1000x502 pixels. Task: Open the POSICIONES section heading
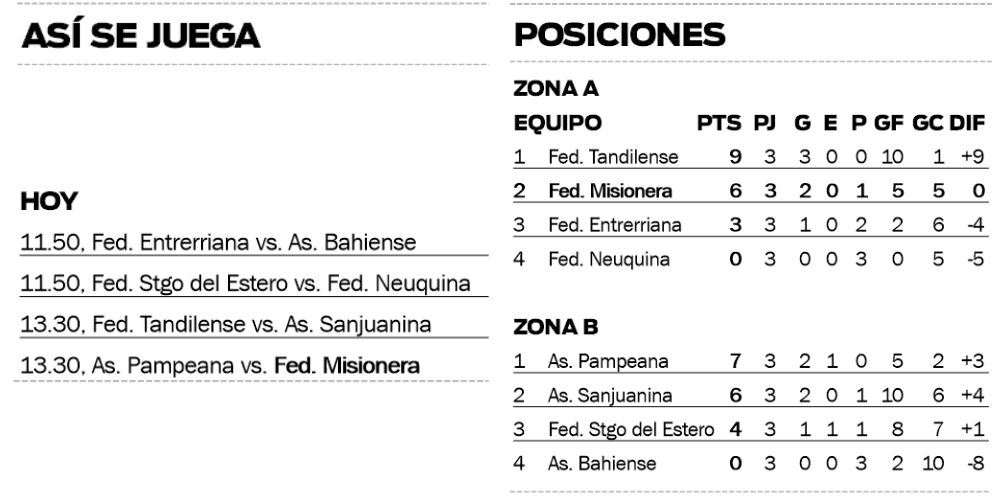619,36
